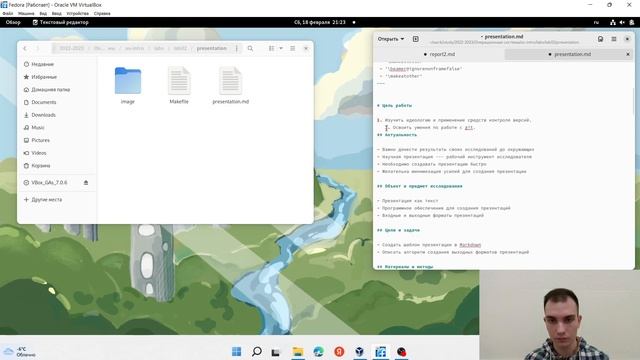
Task: Go to the 2022-2023 breadcrumb folder
Action: (71, 49)
